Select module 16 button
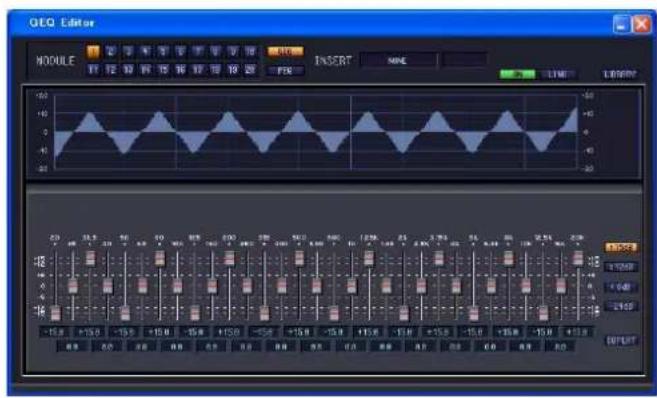The width and height of the screenshot is (657, 398). point(181,70)
